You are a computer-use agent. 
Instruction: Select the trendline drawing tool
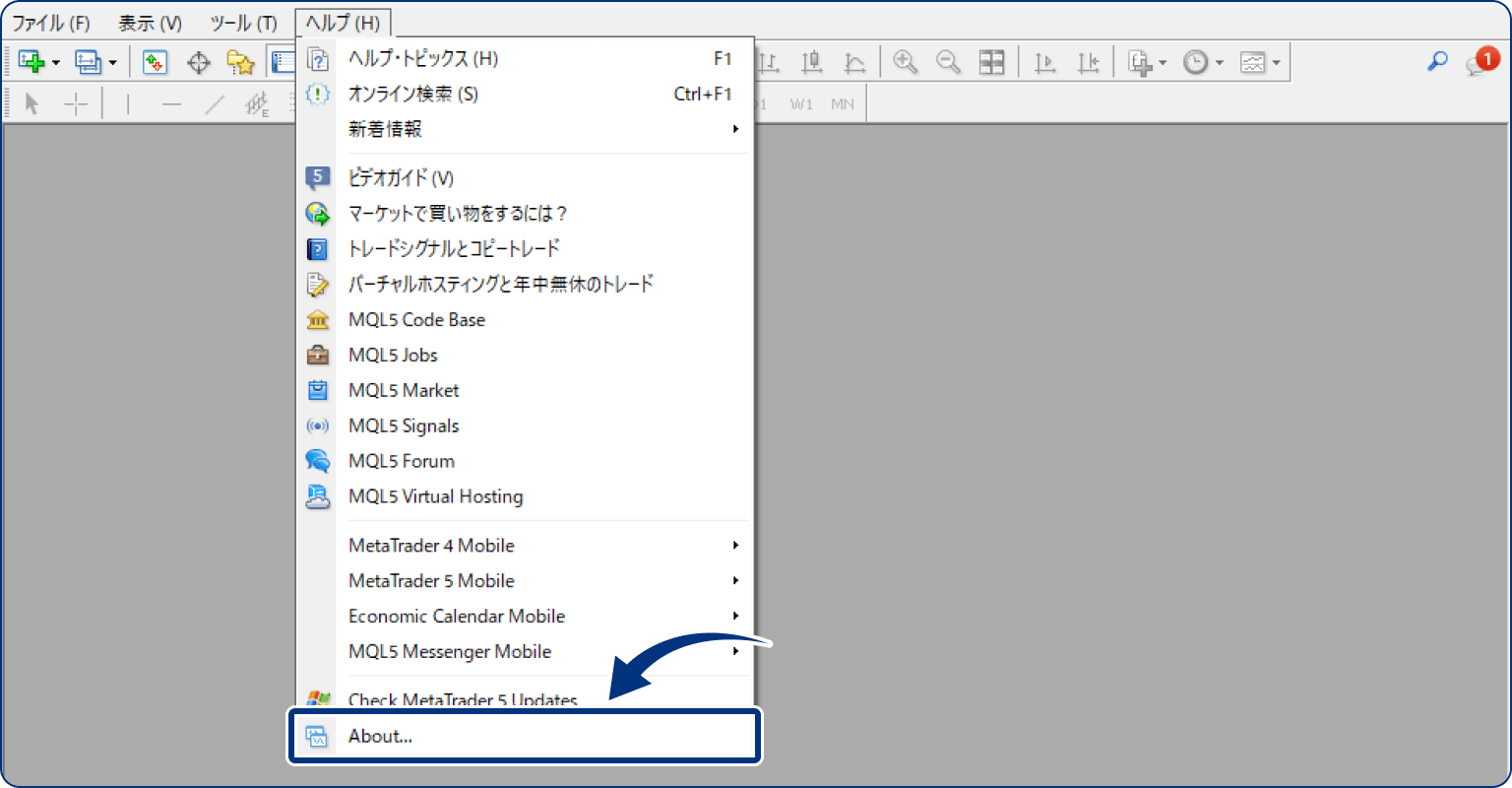coord(215,103)
